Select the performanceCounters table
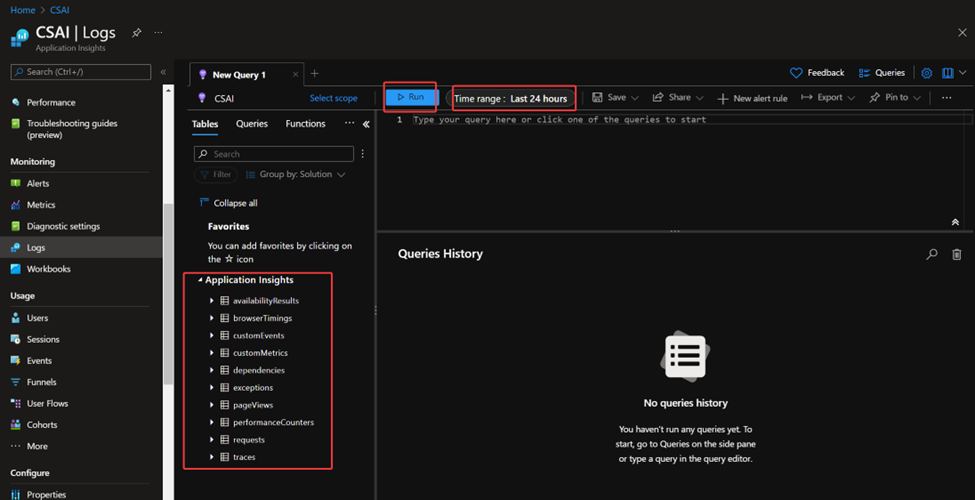The image size is (975, 500). 274,423
